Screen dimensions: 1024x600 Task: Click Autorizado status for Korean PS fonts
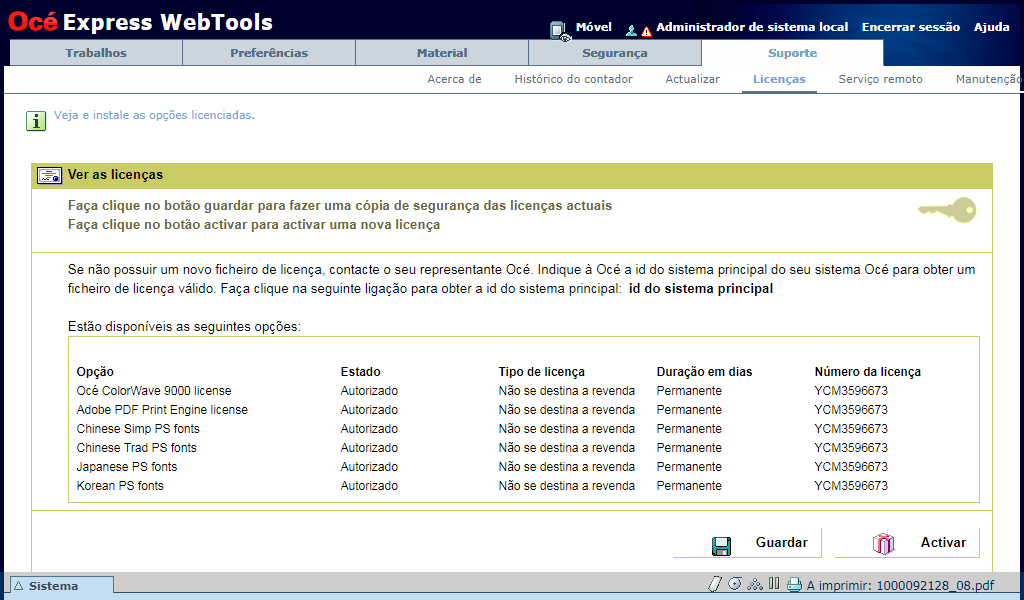click(x=369, y=485)
